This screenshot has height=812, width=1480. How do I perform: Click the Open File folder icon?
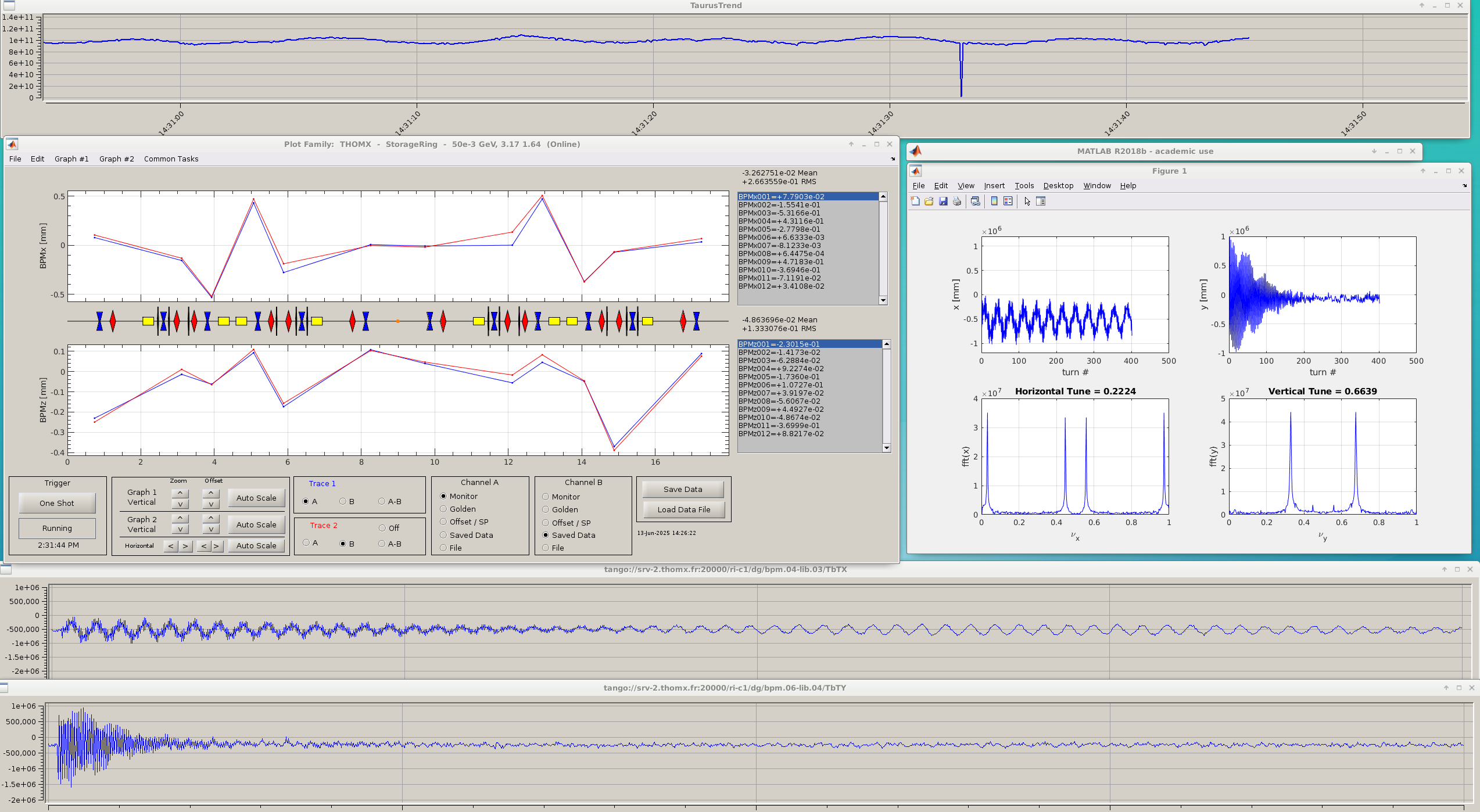[x=929, y=201]
